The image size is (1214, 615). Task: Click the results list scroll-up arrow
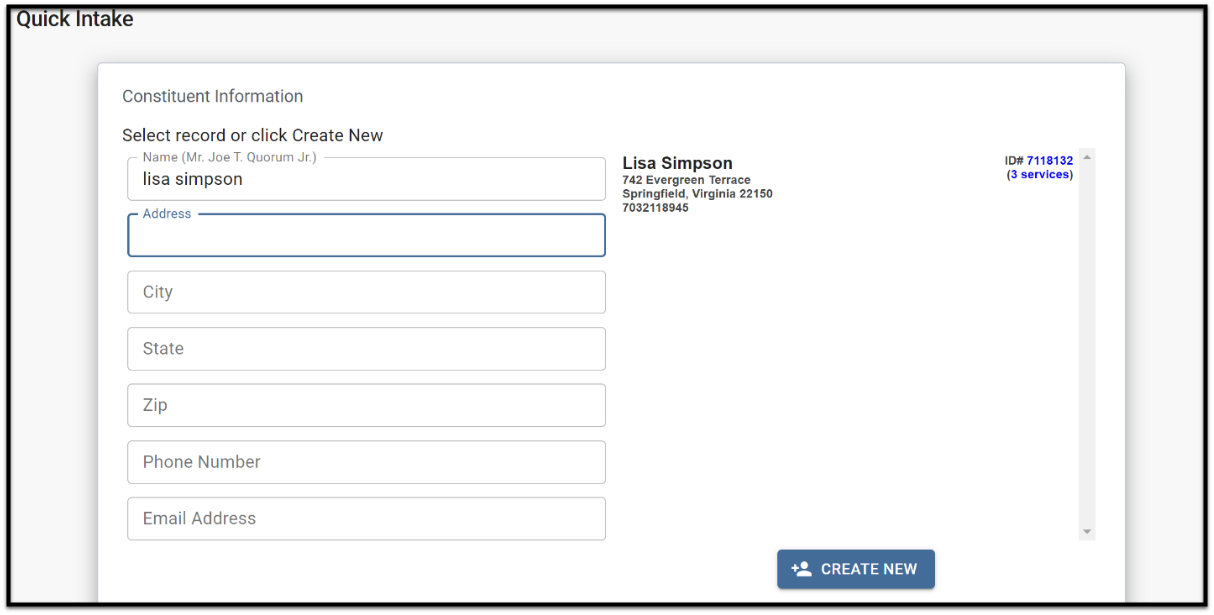point(1087,157)
